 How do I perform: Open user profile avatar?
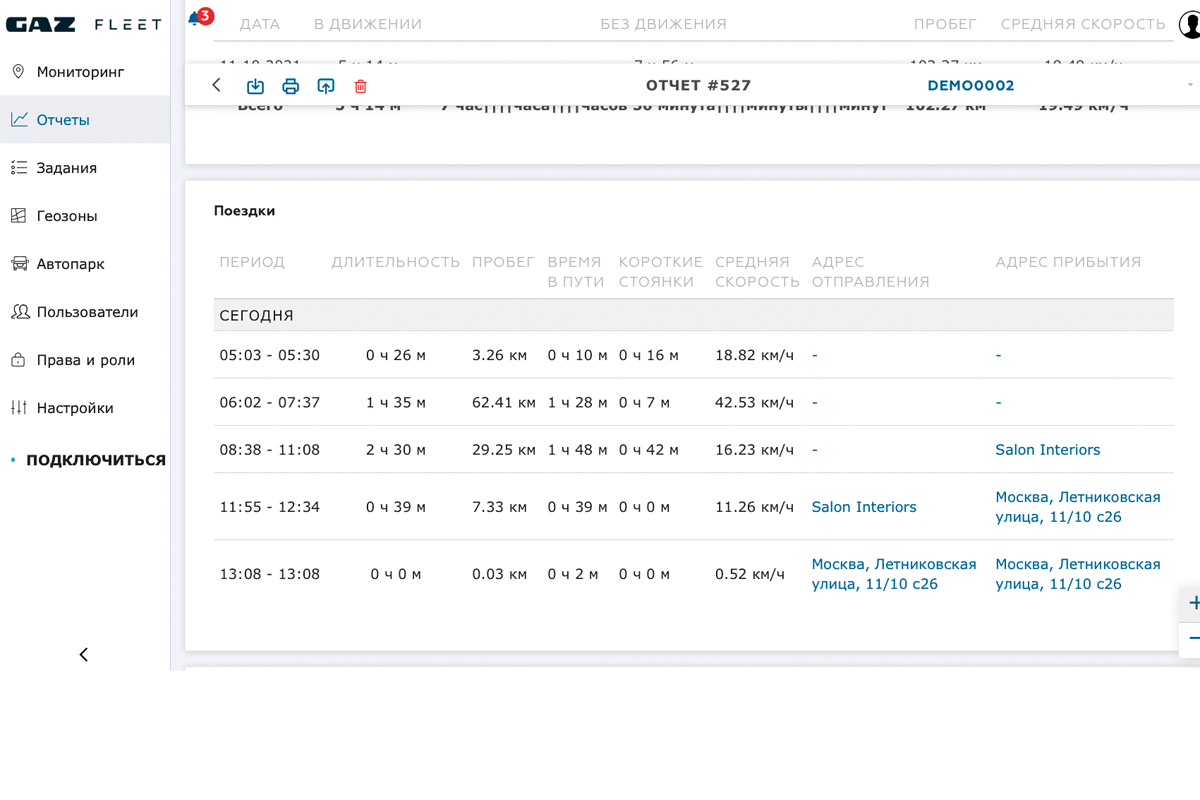[x=1190, y=24]
